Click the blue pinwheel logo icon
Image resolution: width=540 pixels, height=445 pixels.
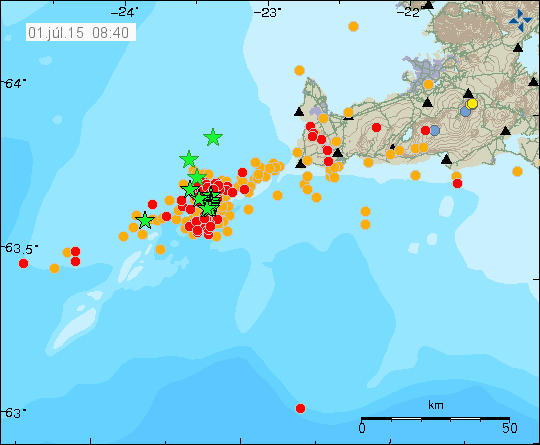point(520,21)
